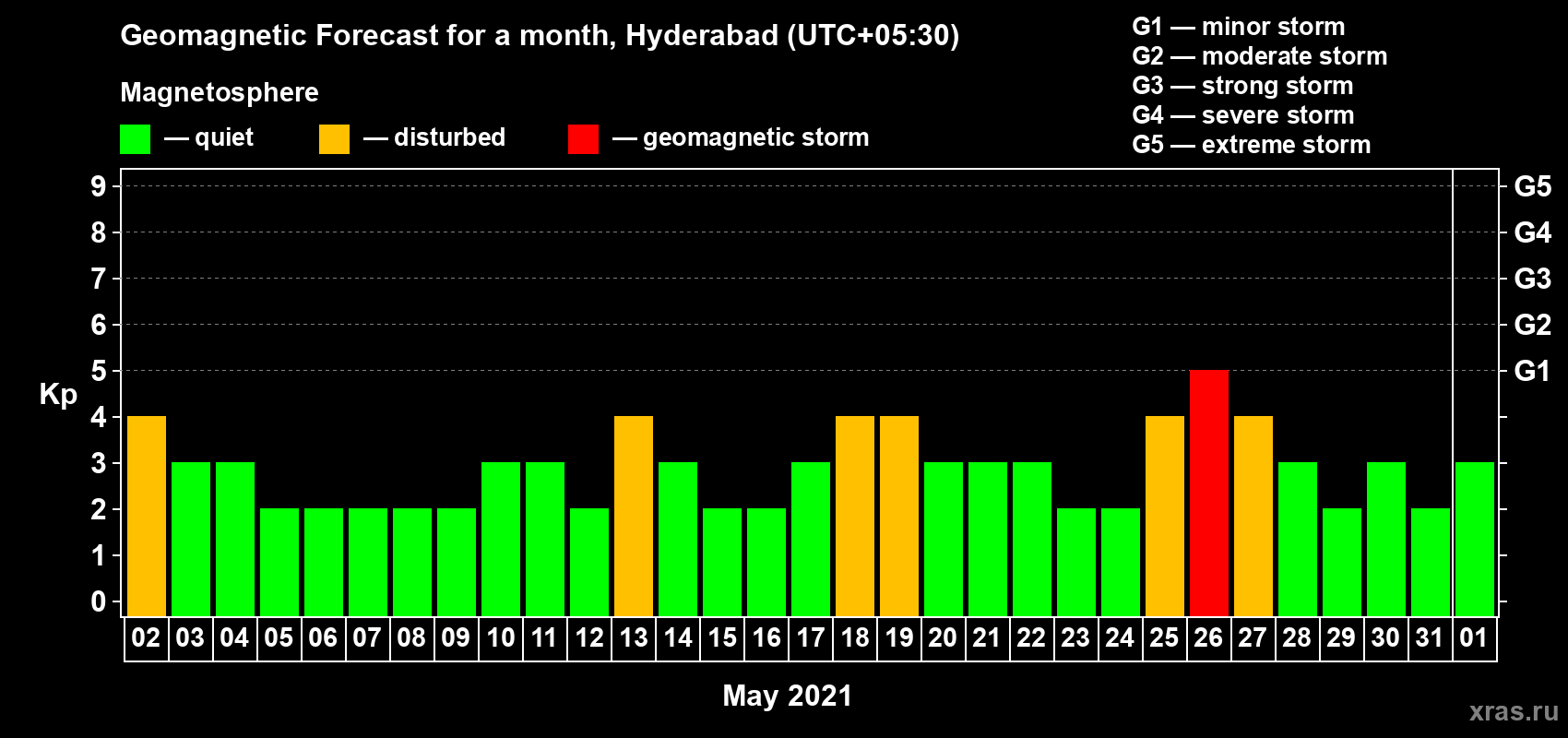Click the date label 26
This screenshot has width=1568, height=738.
point(1208,637)
